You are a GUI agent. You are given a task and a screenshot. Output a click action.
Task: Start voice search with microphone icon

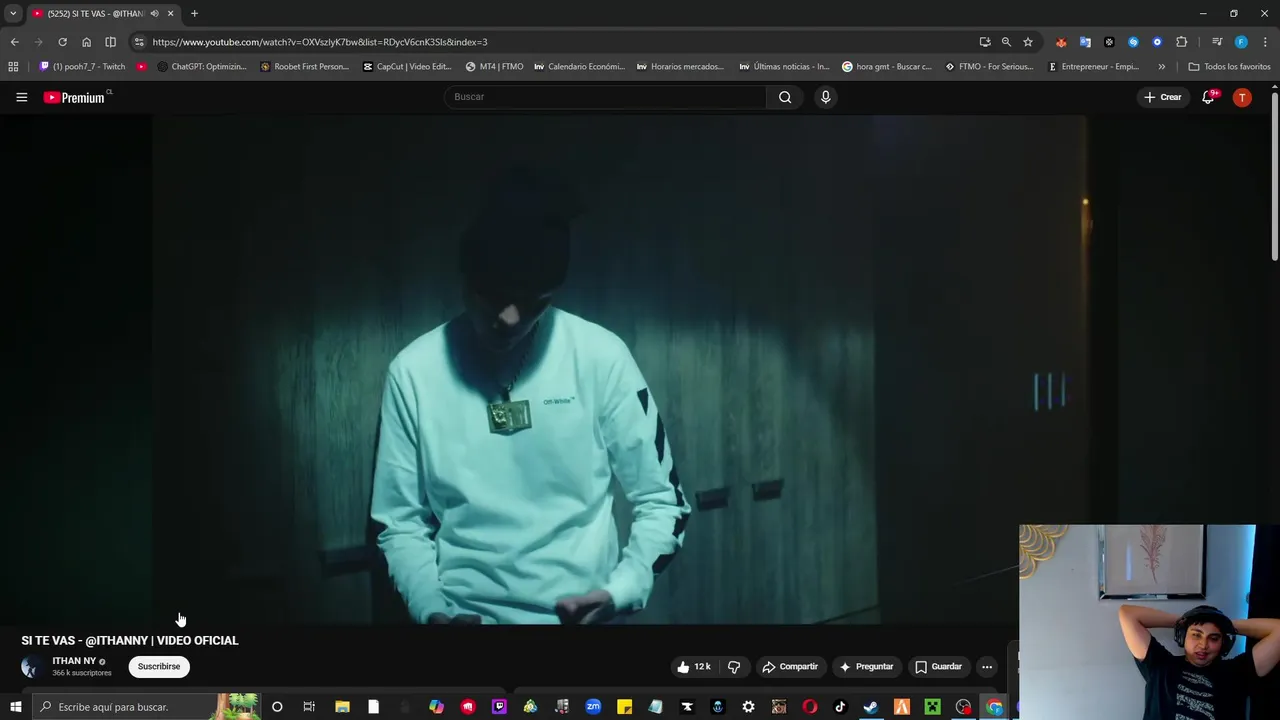click(x=825, y=97)
